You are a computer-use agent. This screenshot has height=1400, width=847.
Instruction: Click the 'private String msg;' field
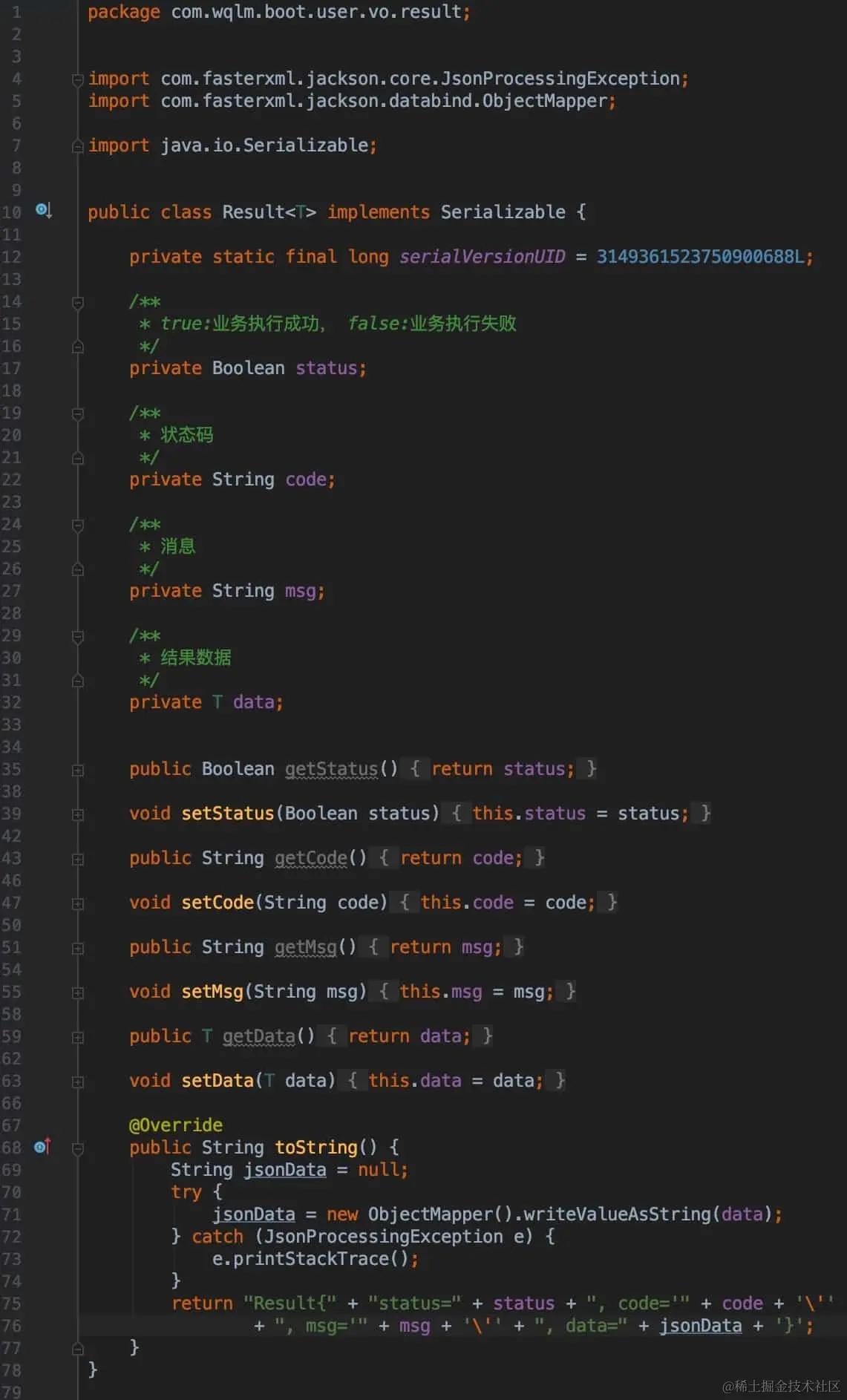[x=227, y=591]
